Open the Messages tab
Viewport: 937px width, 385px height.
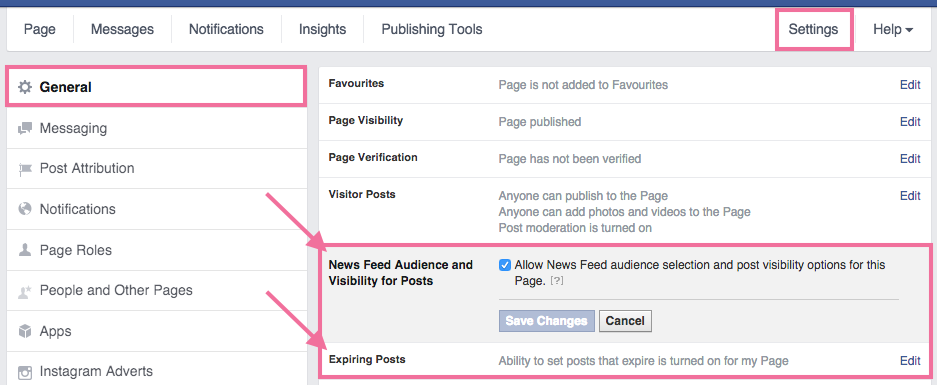click(122, 29)
